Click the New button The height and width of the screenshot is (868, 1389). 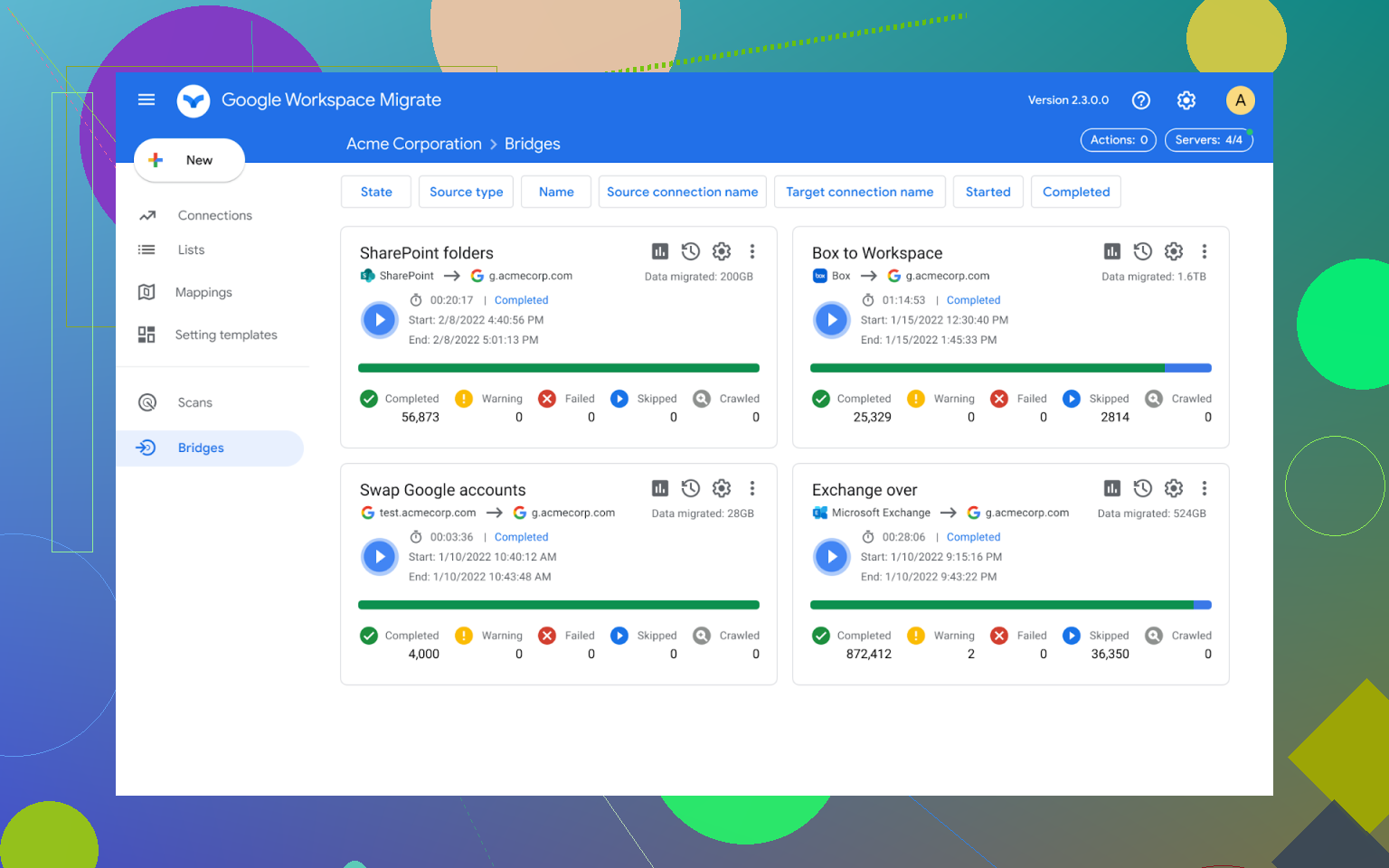tap(189, 160)
